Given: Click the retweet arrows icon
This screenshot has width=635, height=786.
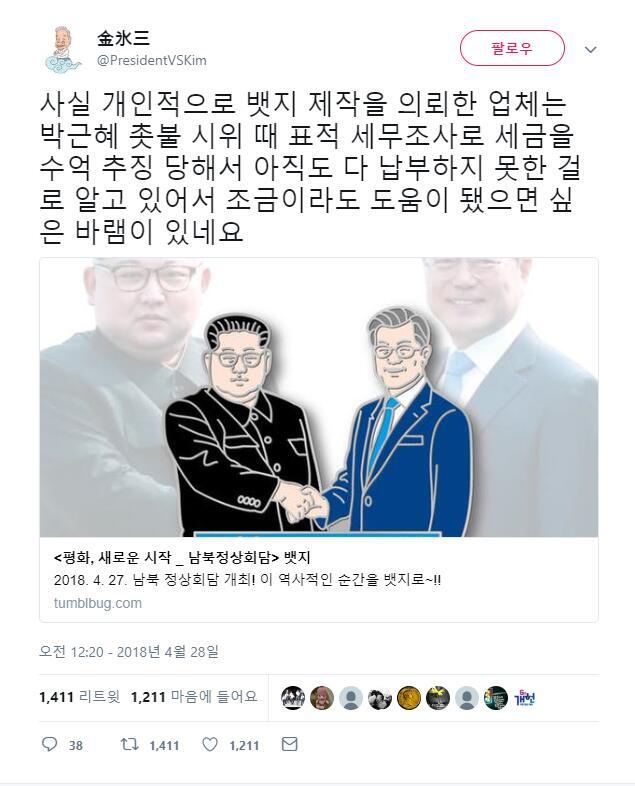Looking at the screenshot, I should 129,744.
